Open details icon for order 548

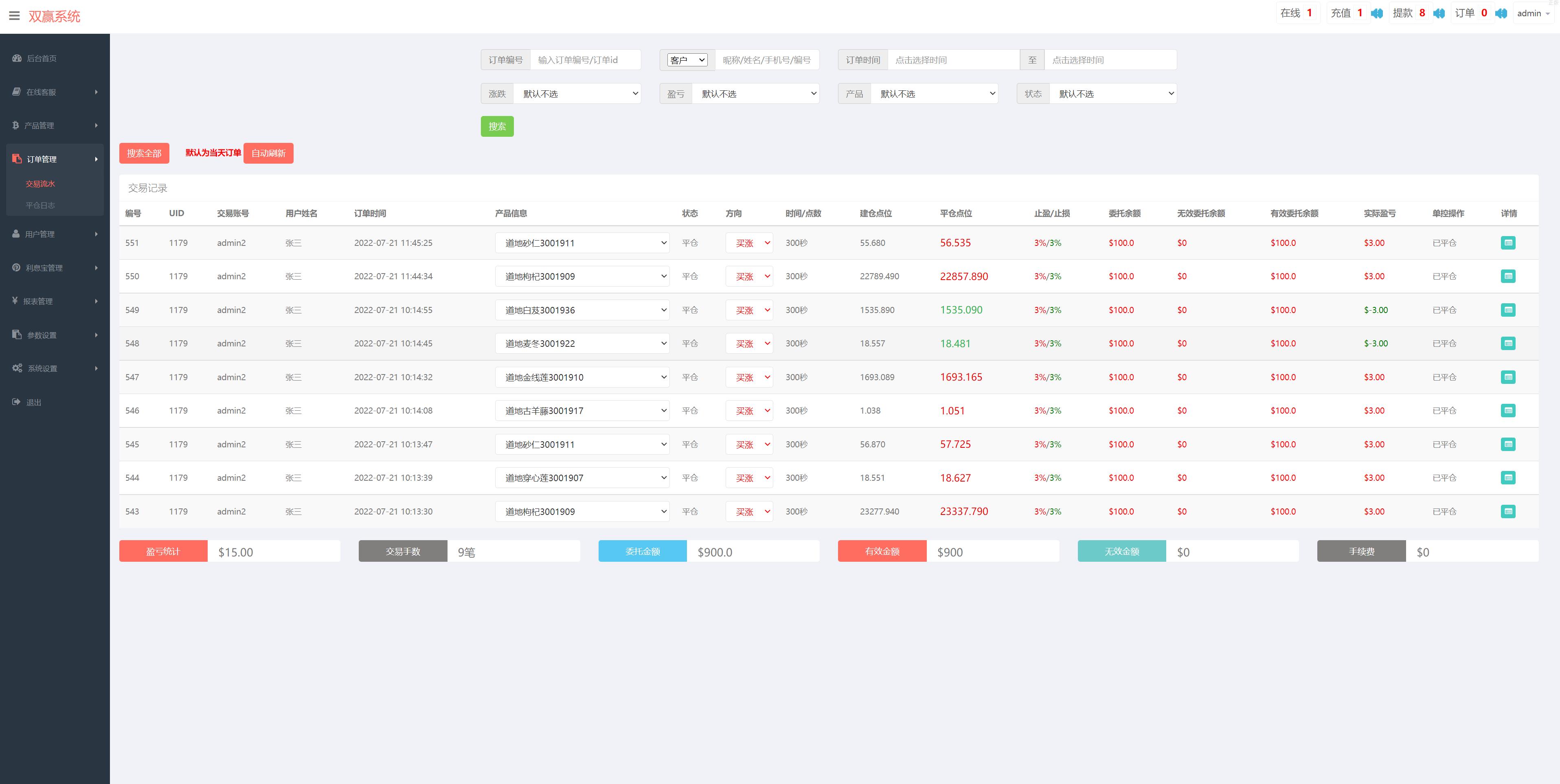[1508, 343]
